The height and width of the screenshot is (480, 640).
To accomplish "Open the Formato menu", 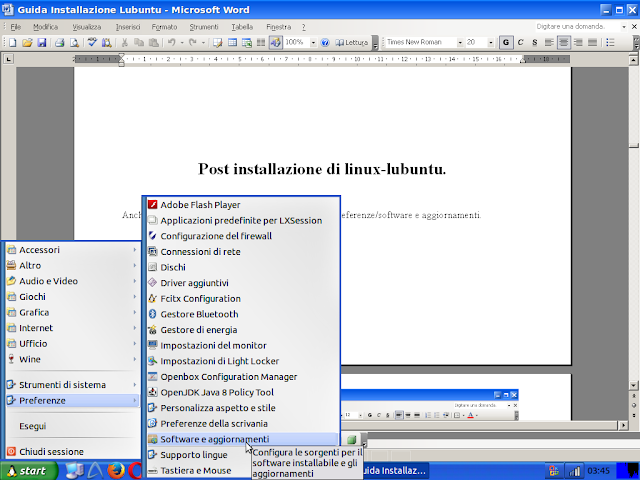I will pos(164,27).
